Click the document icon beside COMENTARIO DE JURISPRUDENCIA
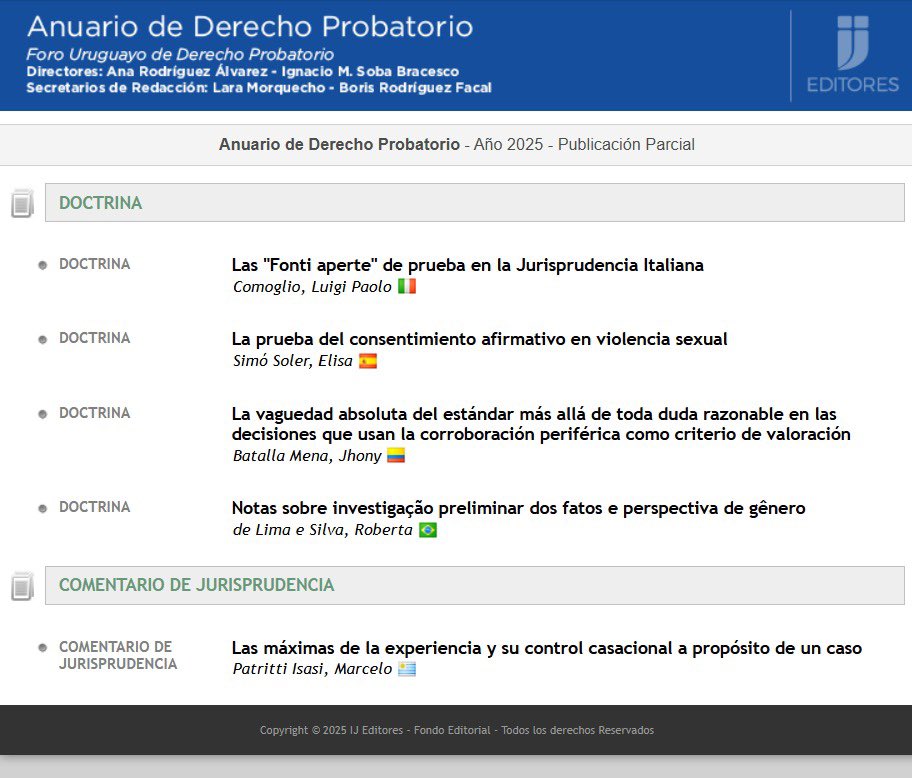Screen dimensions: 912x778 pos(20,585)
